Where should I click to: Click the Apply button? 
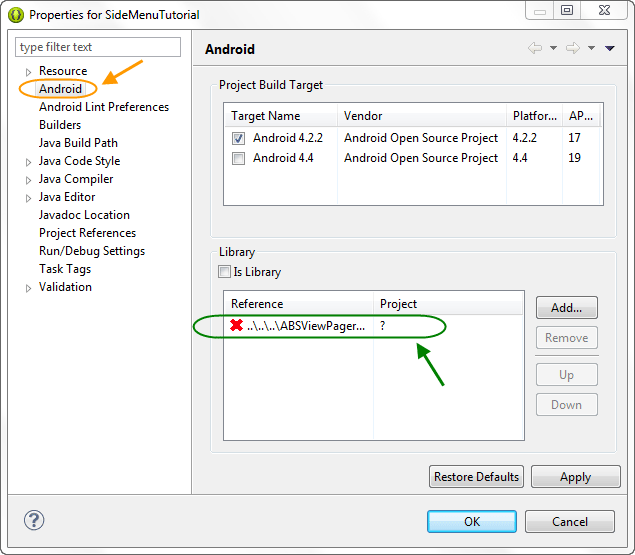(x=575, y=477)
